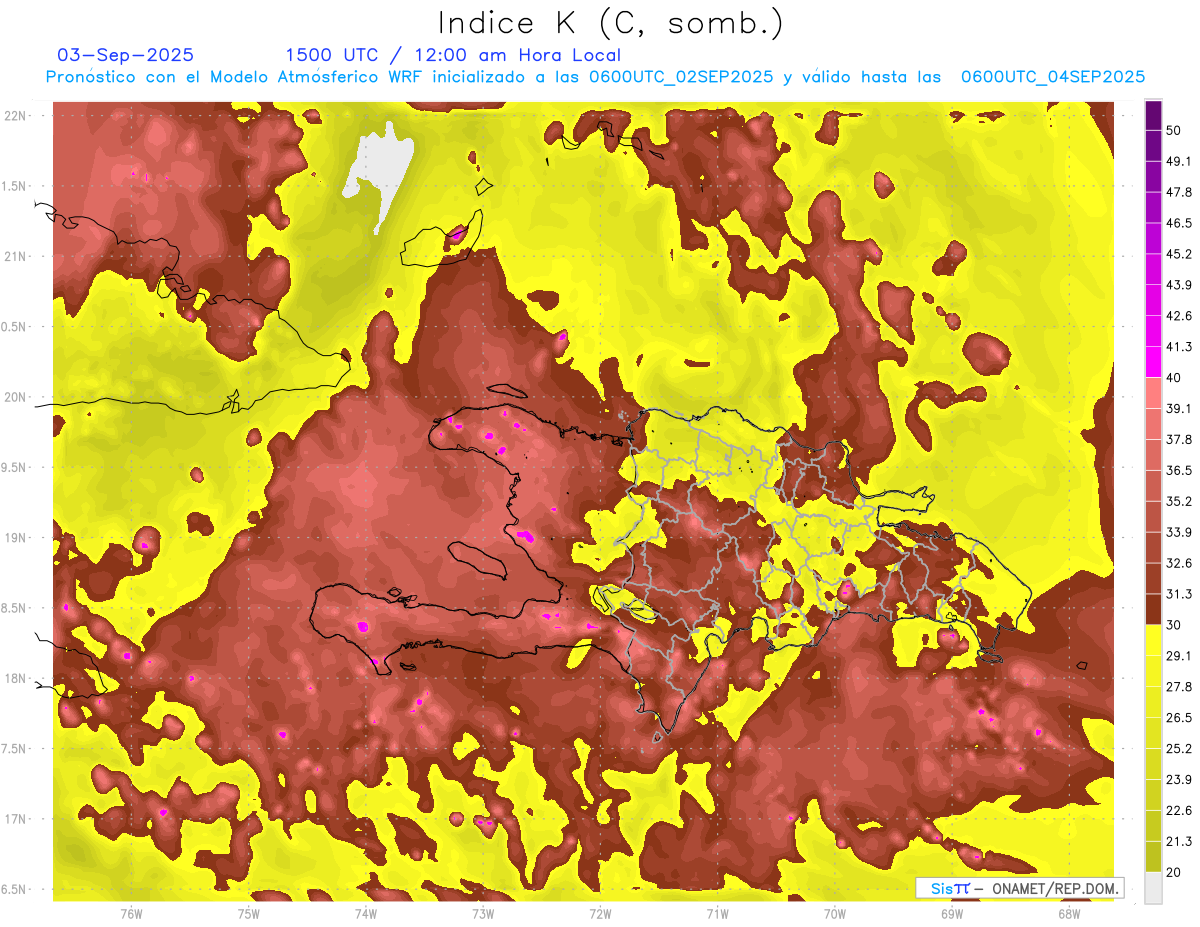This screenshot has width=1200, height=927.
Task: Click the colorbar value 26.5
Action: [x=1179, y=717]
